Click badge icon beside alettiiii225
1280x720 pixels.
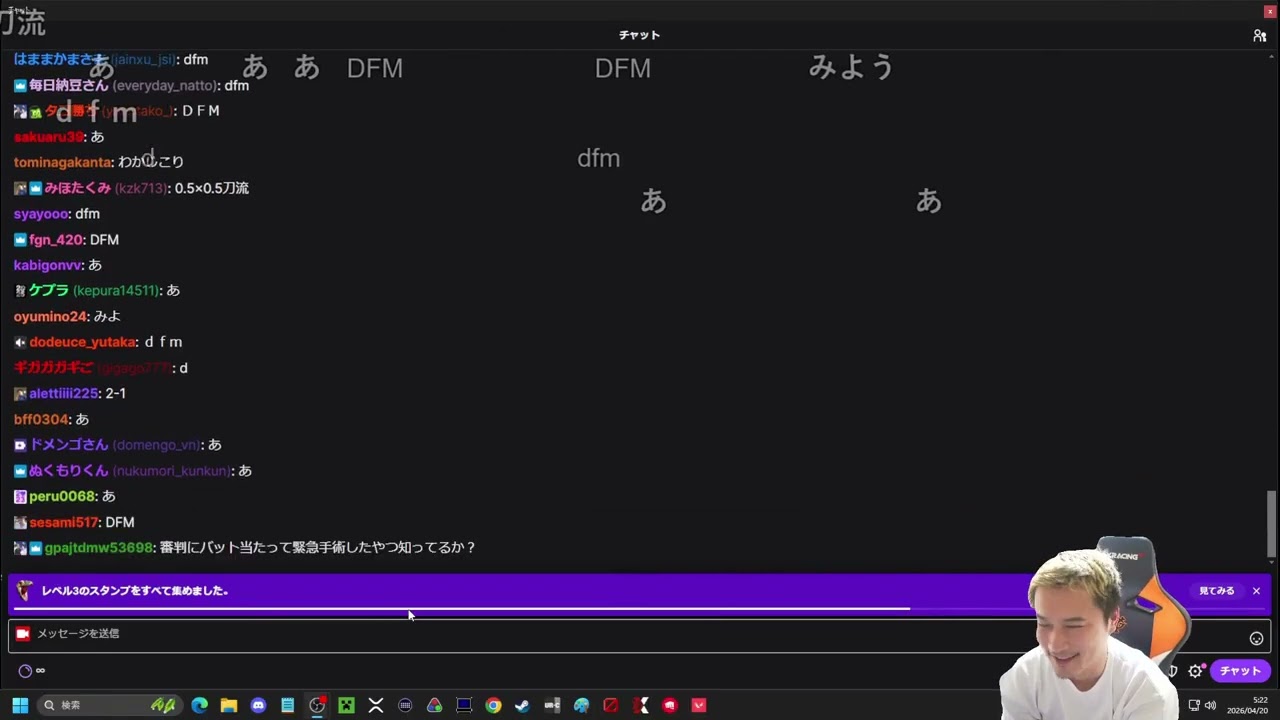(x=20, y=394)
